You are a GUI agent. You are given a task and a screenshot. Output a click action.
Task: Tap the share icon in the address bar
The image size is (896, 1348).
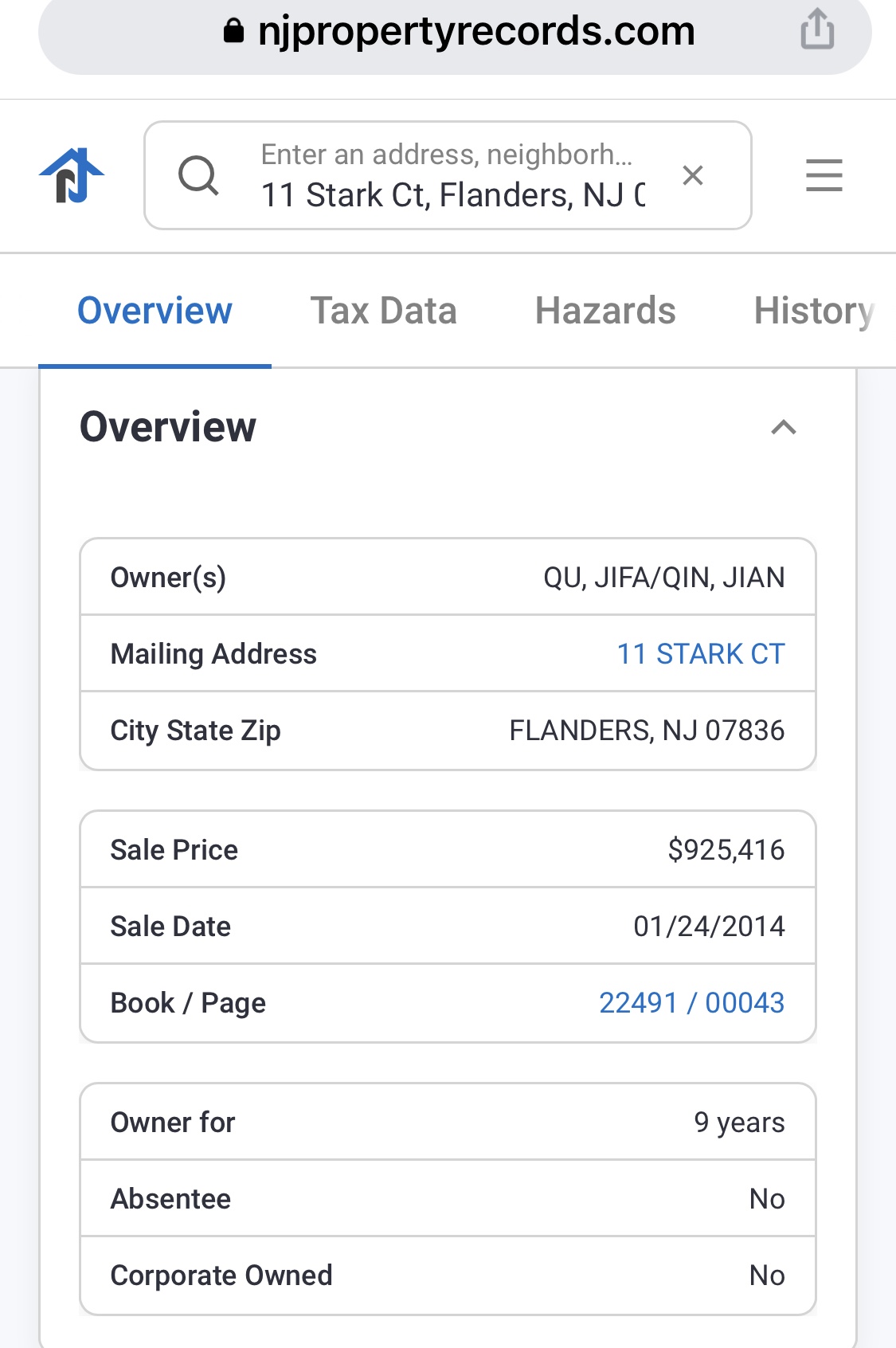click(817, 30)
